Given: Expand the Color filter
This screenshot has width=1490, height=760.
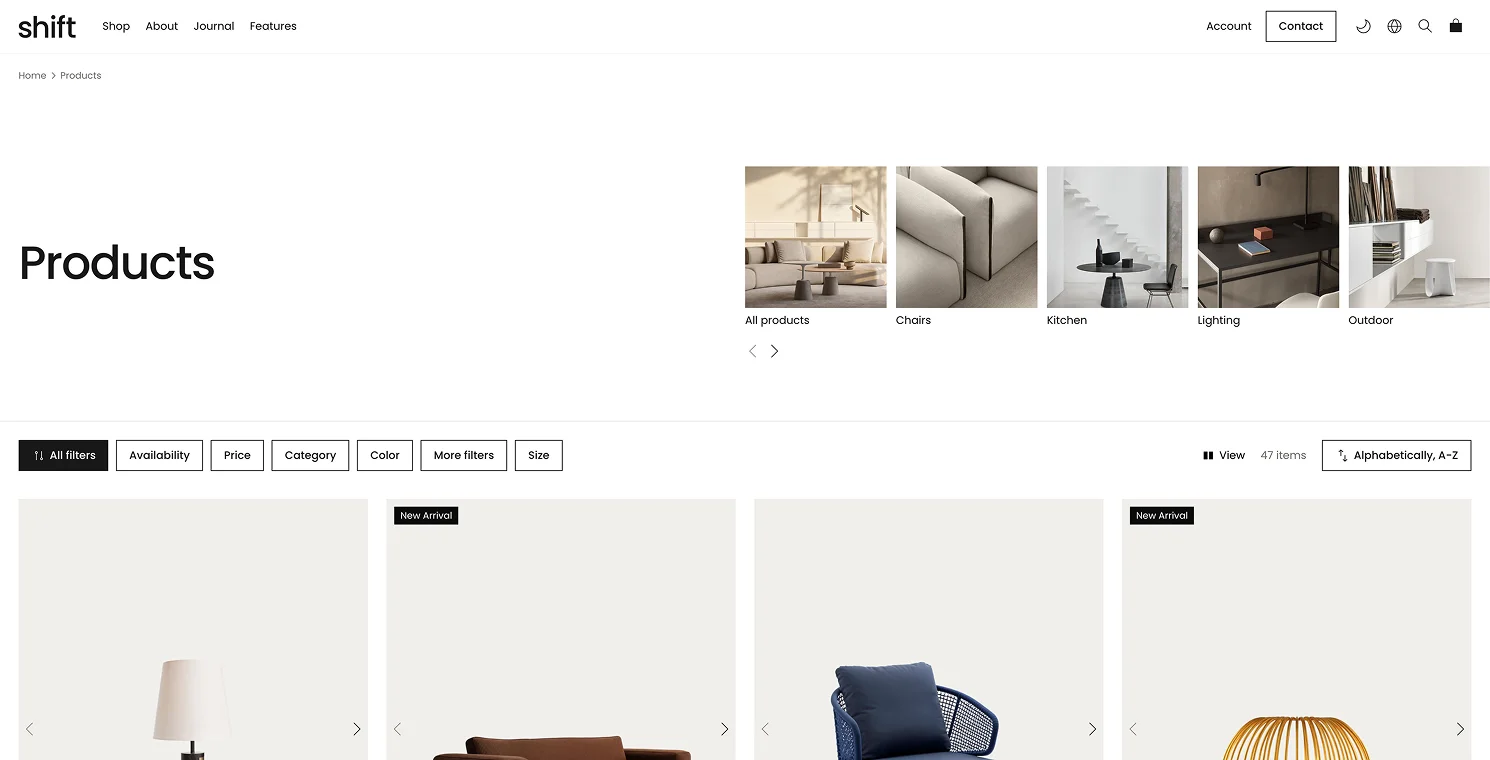Looking at the screenshot, I should 385,455.
